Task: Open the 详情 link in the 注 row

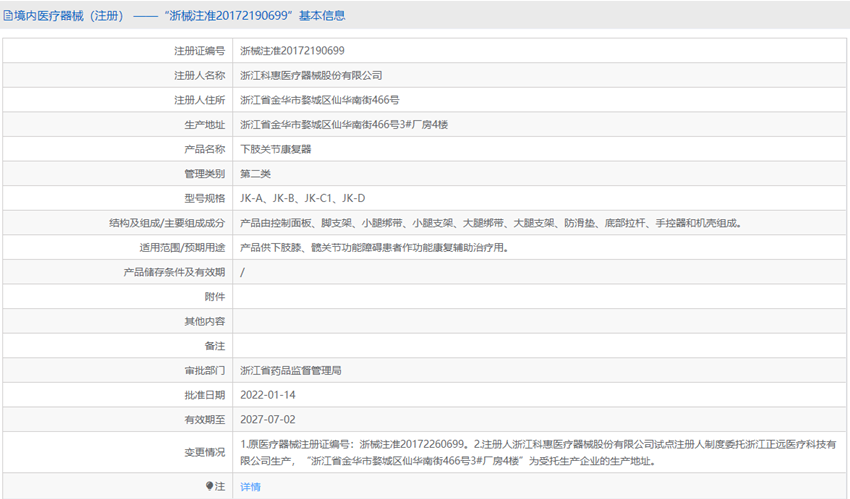Action: [x=250, y=487]
